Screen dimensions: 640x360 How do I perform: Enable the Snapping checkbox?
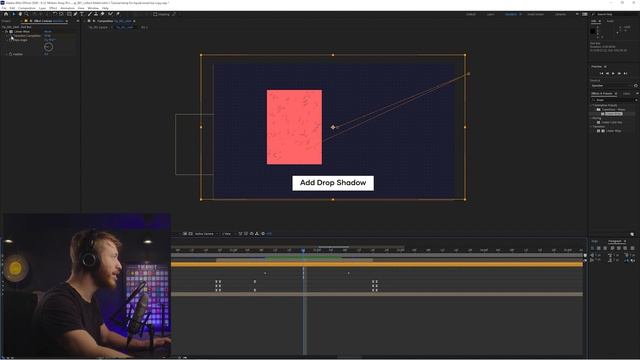[155, 14]
